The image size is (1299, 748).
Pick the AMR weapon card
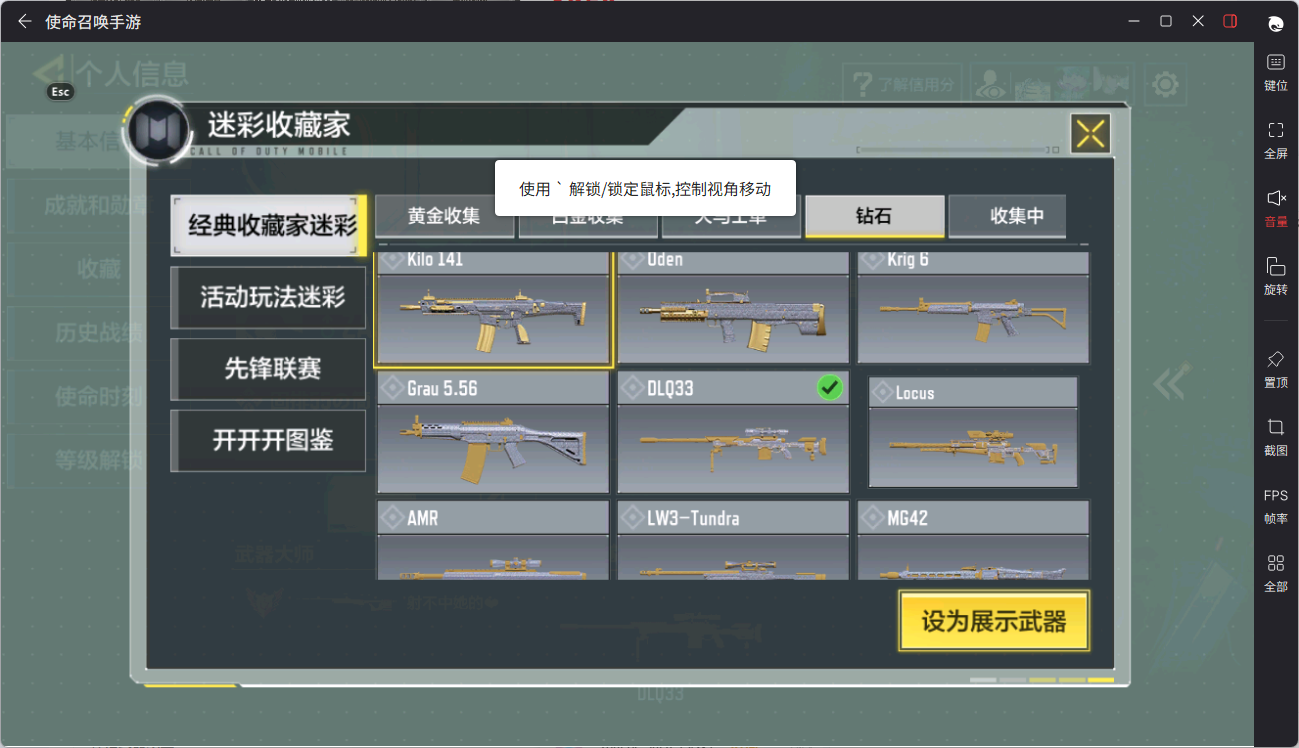coord(493,541)
